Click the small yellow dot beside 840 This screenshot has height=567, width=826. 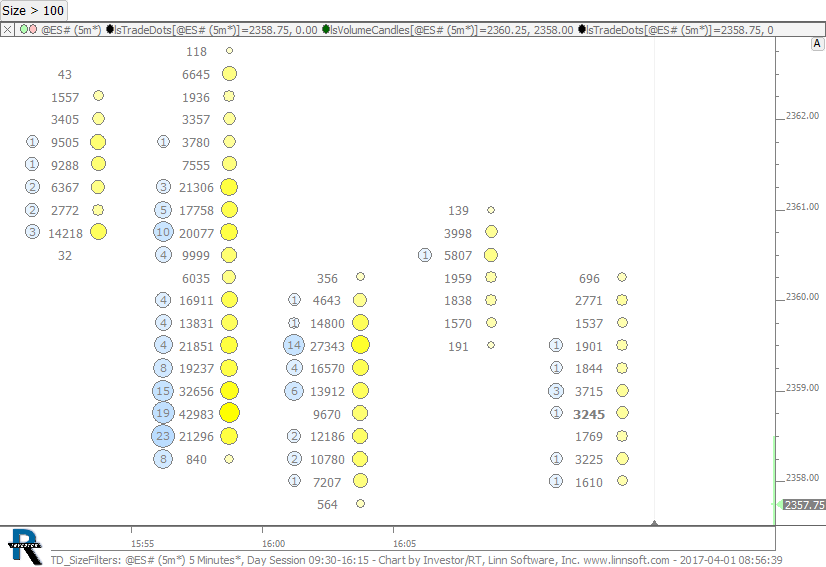[229, 459]
